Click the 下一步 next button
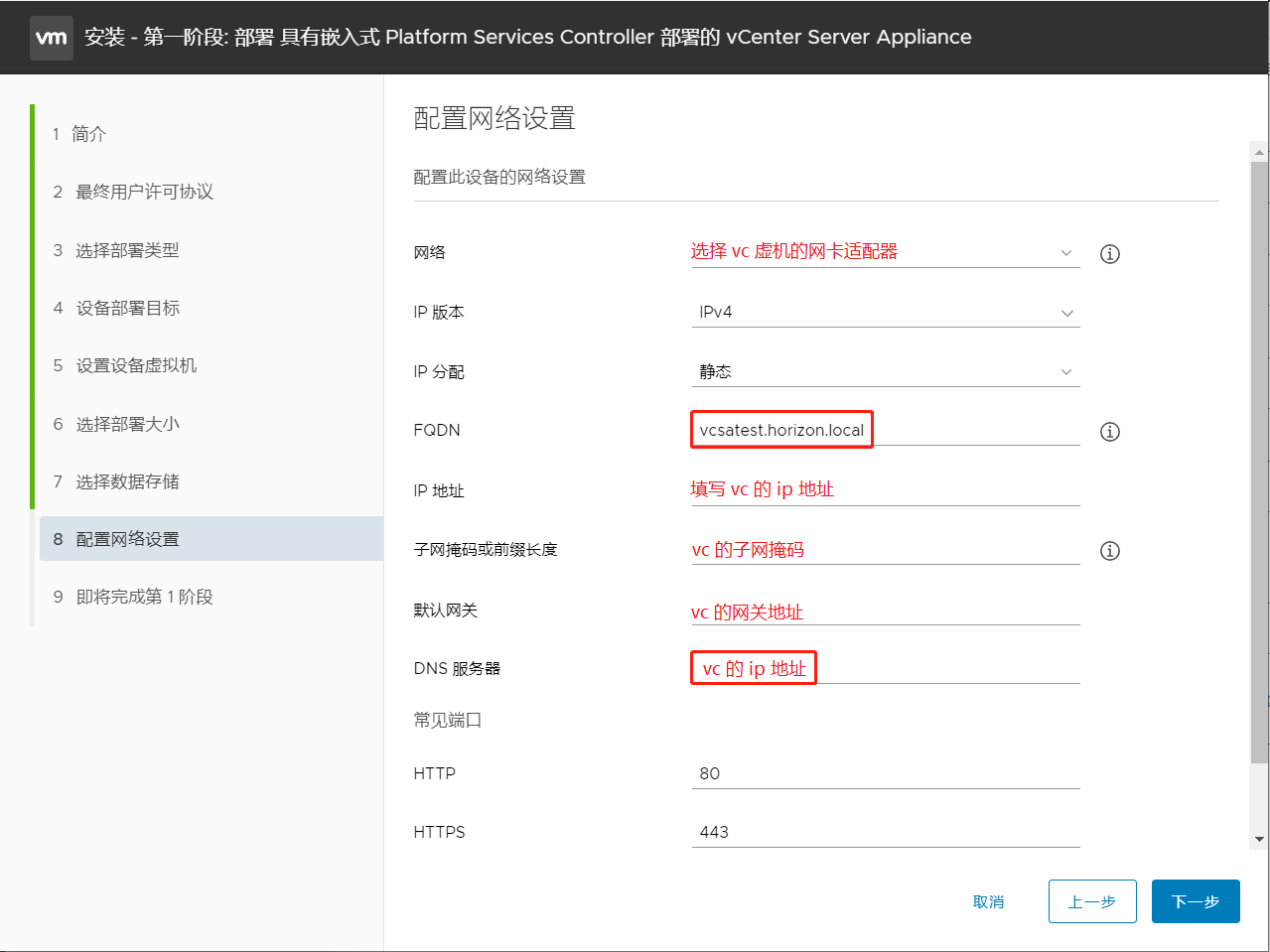Viewport: 1270px width, 952px height. pyautogui.click(x=1196, y=901)
